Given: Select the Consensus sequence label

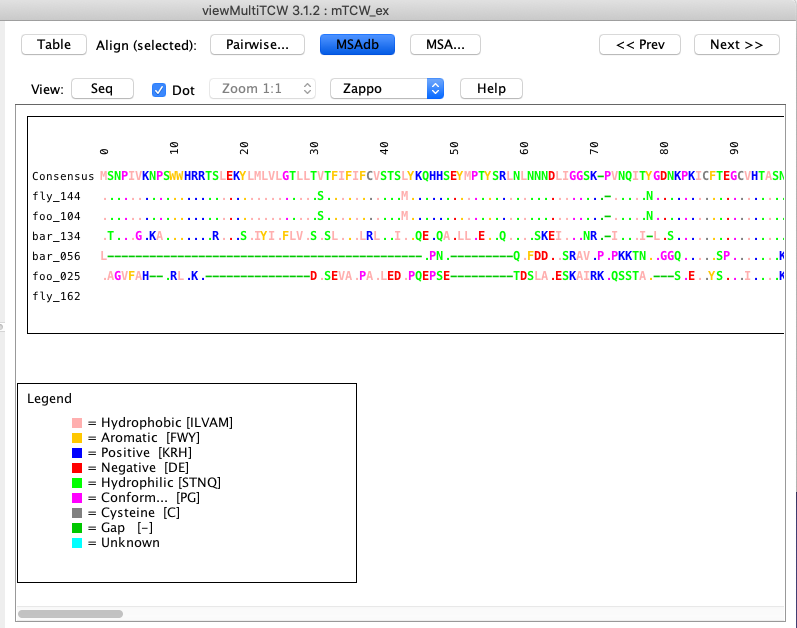Looking at the screenshot, I should pyautogui.click(x=62, y=176).
